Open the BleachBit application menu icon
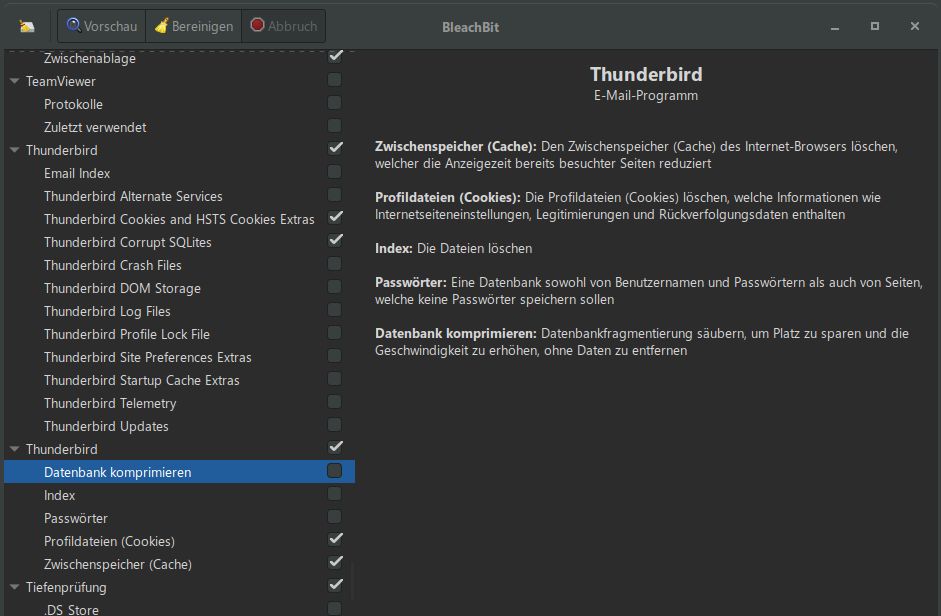 (x=27, y=26)
